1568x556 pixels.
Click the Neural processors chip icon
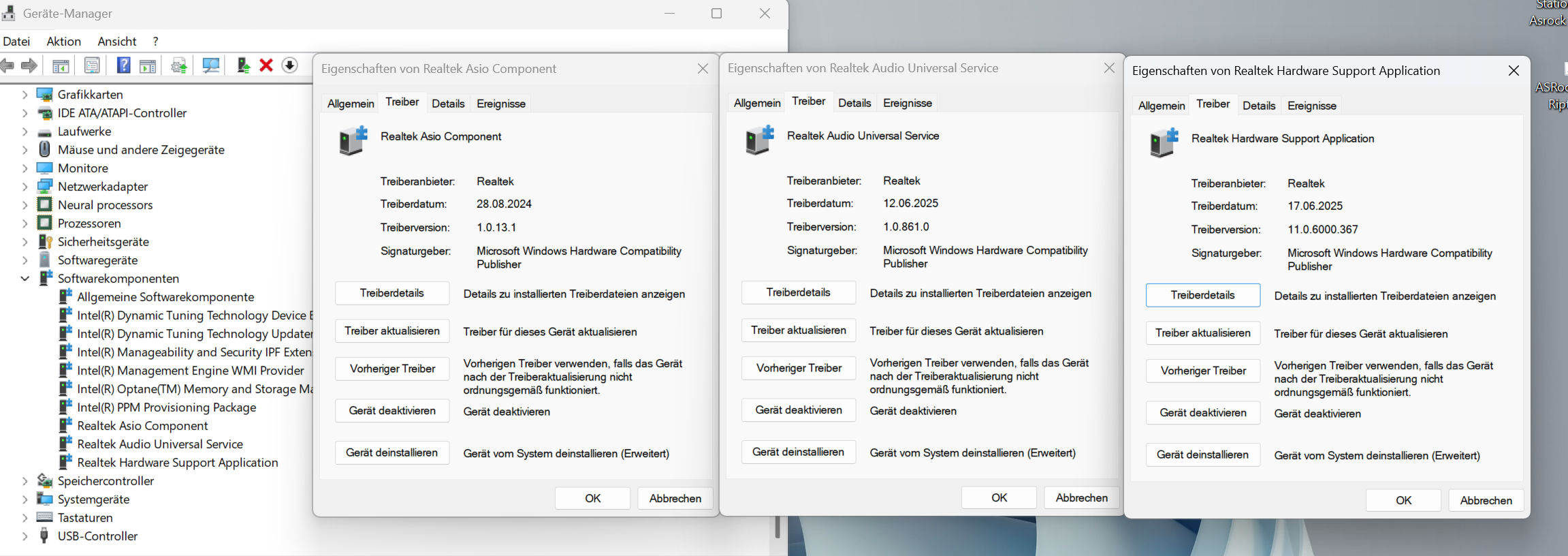pos(44,204)
